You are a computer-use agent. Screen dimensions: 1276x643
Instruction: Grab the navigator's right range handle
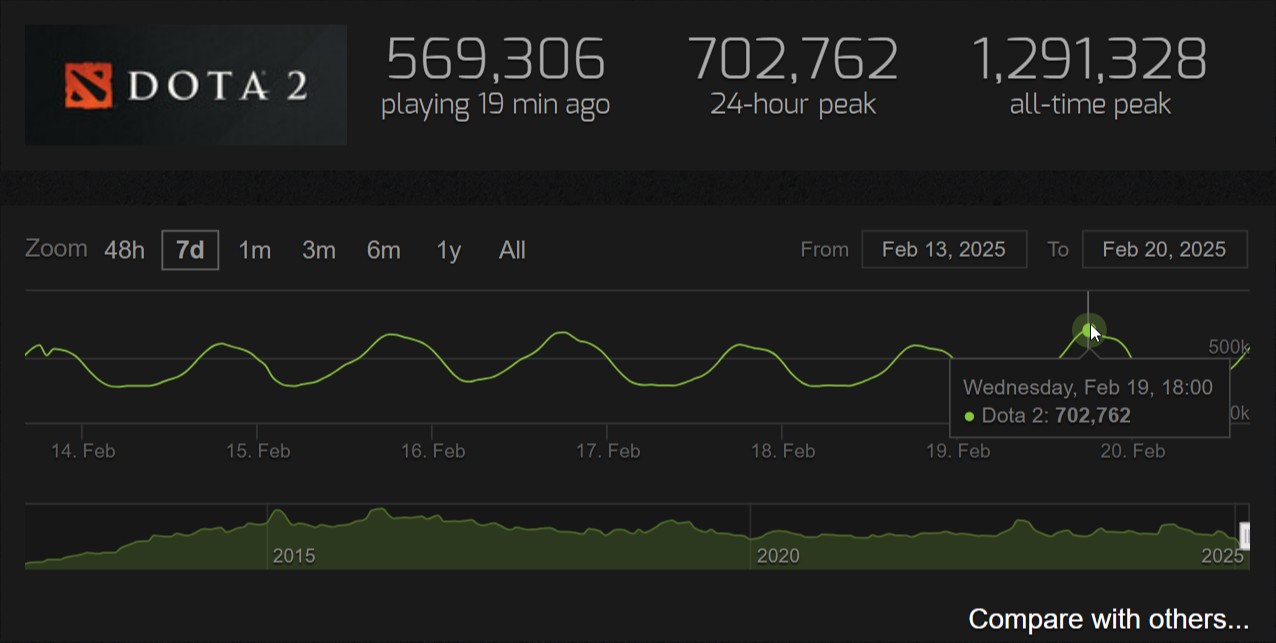tap(1245, 536)
